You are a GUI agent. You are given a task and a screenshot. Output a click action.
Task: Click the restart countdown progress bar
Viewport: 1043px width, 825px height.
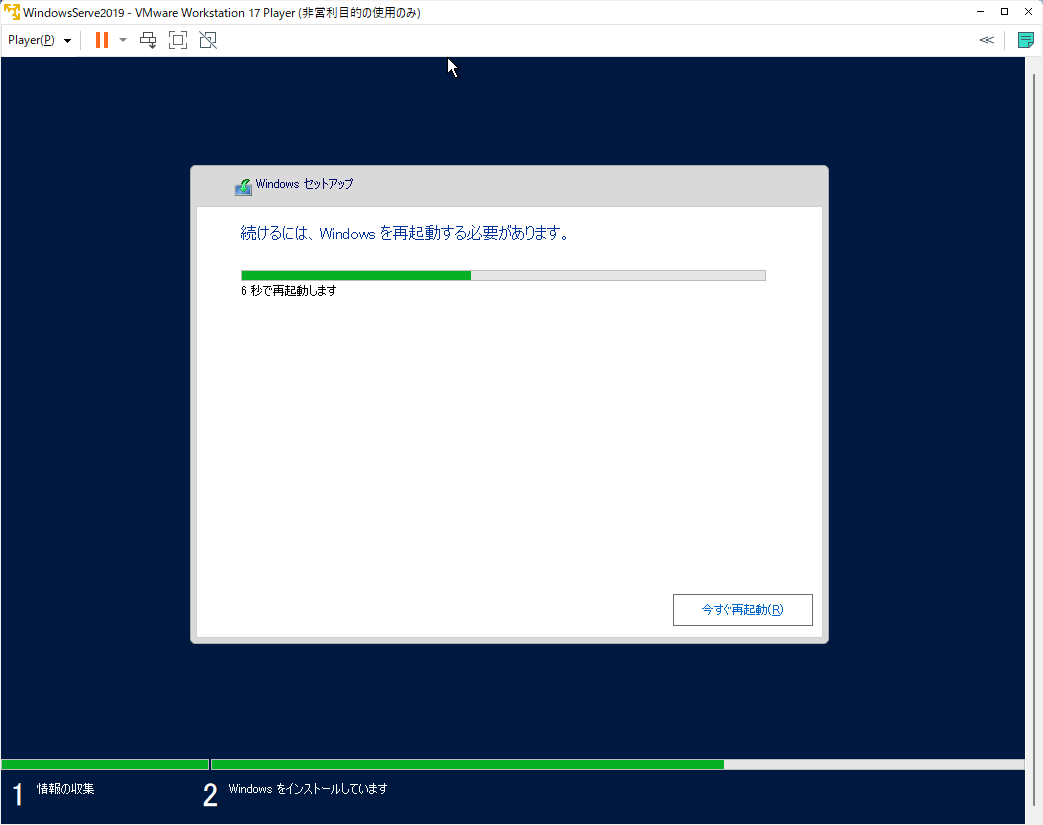pyautogui.click(x=503, y=275)
